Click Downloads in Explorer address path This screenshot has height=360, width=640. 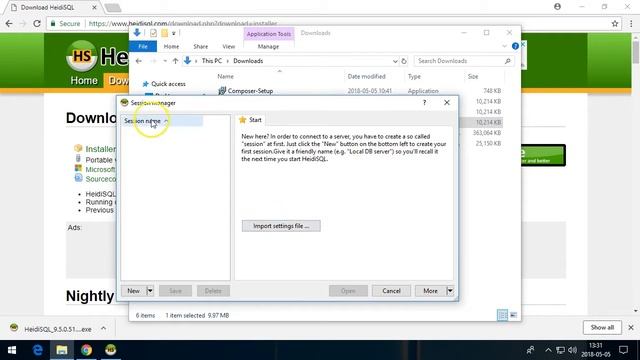click(248, 61)
